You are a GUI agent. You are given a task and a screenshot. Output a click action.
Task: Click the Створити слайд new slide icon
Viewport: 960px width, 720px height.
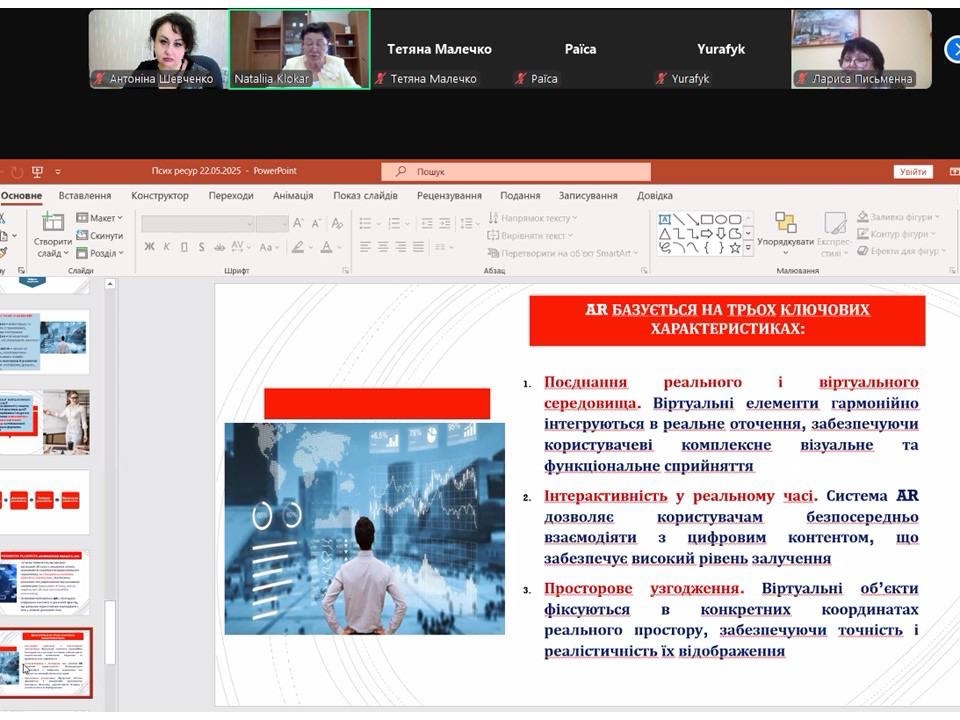click(53, 222)
